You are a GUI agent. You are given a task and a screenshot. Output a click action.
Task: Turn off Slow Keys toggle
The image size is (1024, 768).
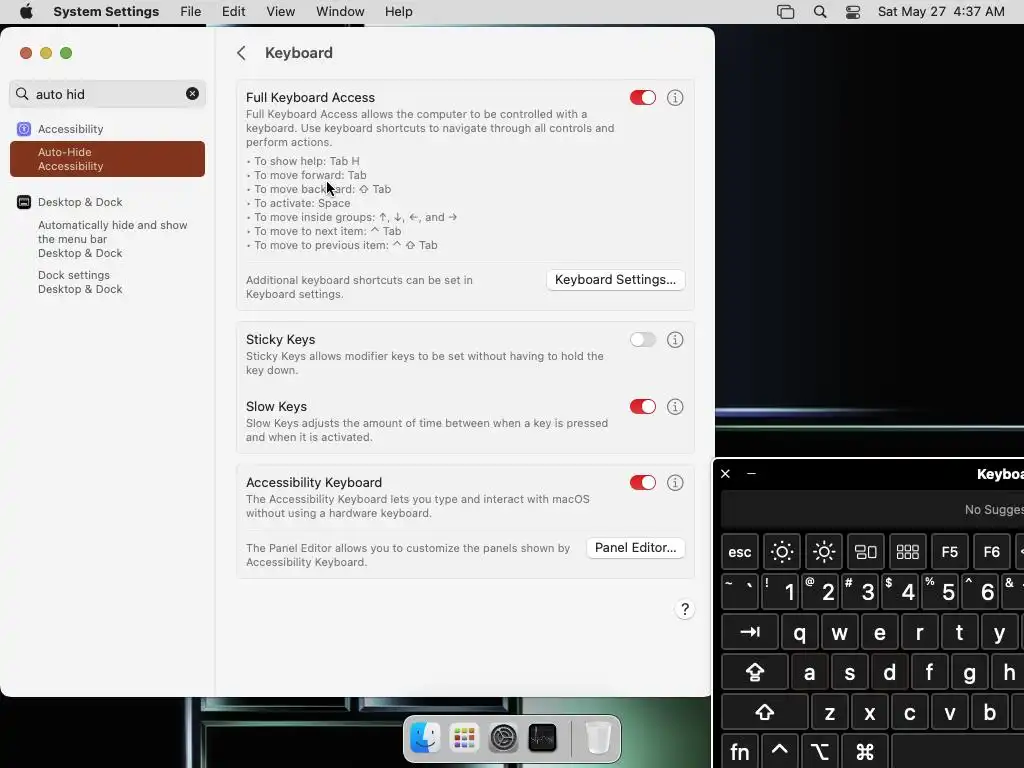643,407
